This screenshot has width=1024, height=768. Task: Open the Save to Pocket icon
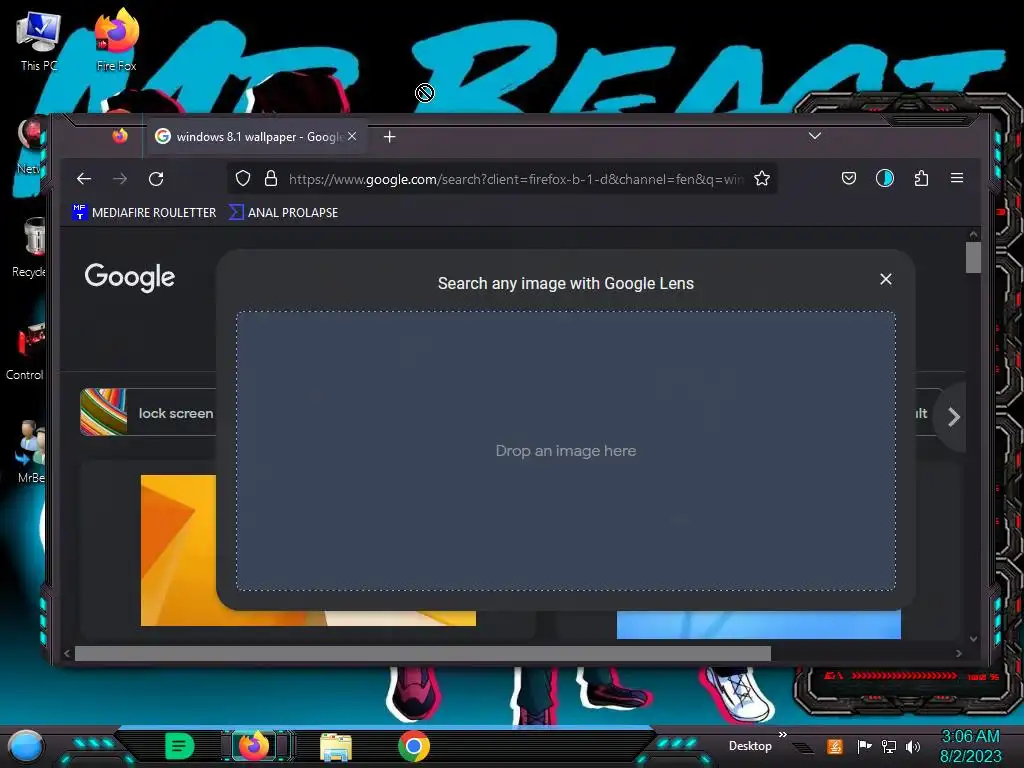848,178
